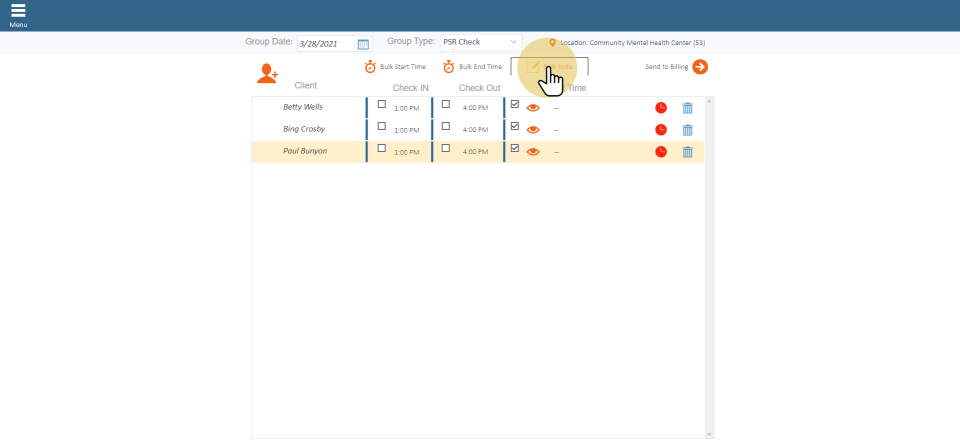The height and width of the screenshot is (442, 960).
Task: Open the hamburger Menu
Action: pyautogui.click(x=18, y=14)
